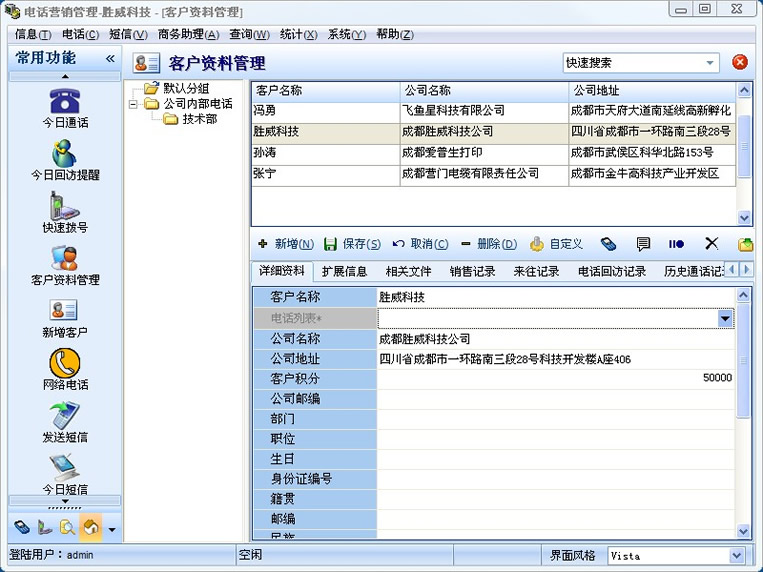Click the 新增 add button

[x=285, y=244]
